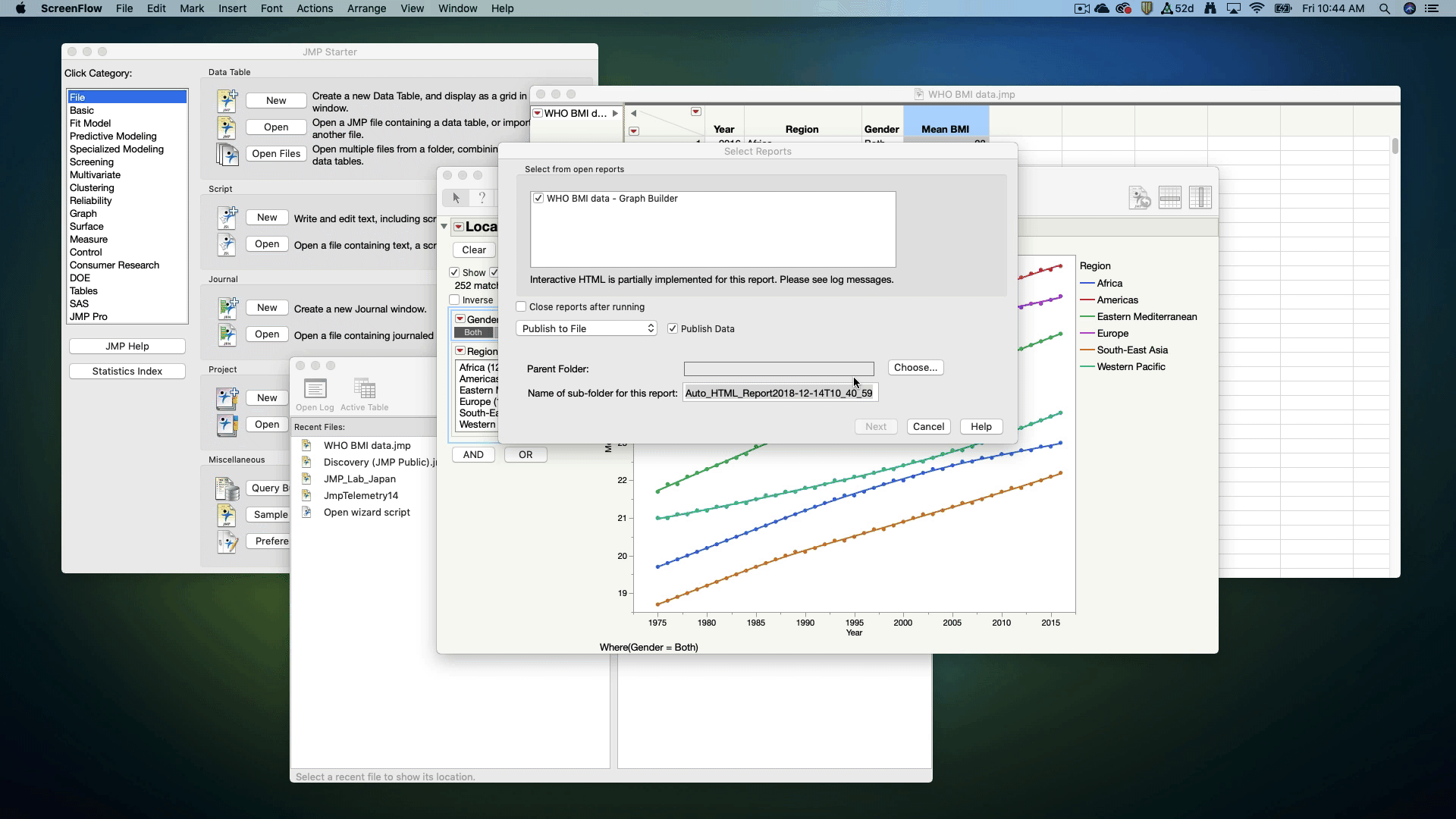Click the column selection grid icon

1200,198
